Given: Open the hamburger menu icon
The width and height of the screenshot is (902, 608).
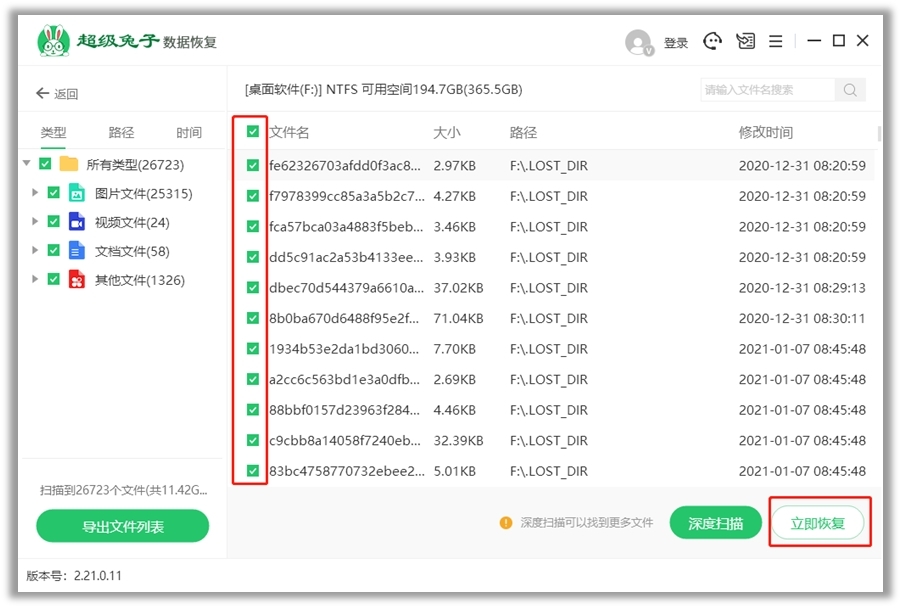Looking at the screenshot, I should 775,41.
